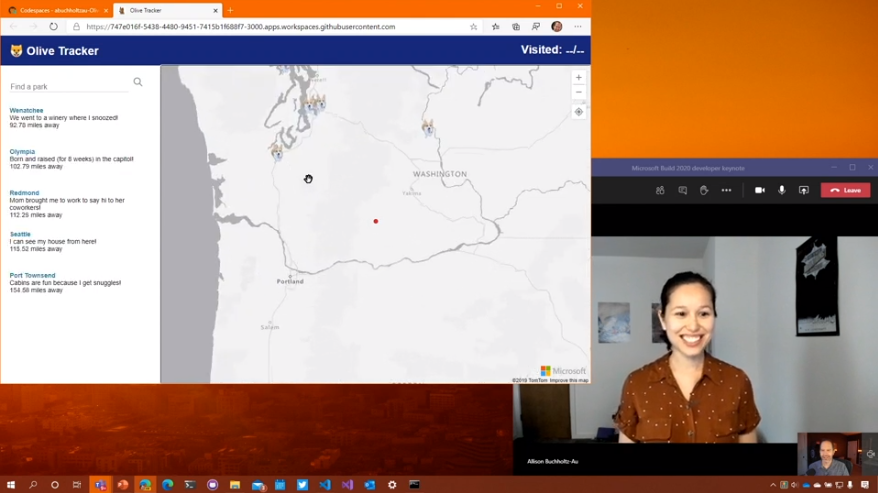The height and width of the screenshot is (493, 878).
Task: Open Cortana from taskbar
Action: coord(55,485)
